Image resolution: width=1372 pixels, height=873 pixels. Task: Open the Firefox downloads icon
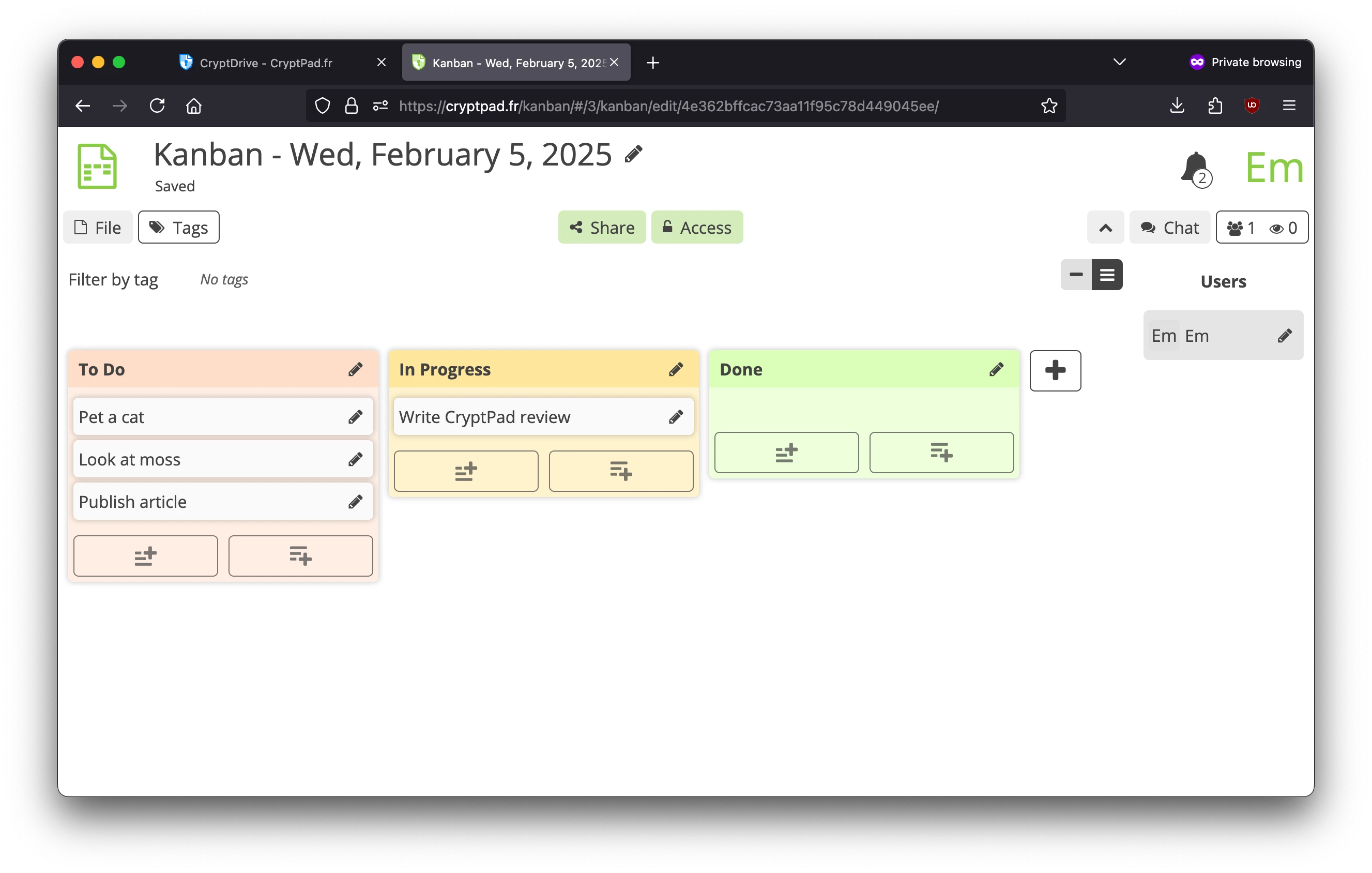tap(1176, 106)
